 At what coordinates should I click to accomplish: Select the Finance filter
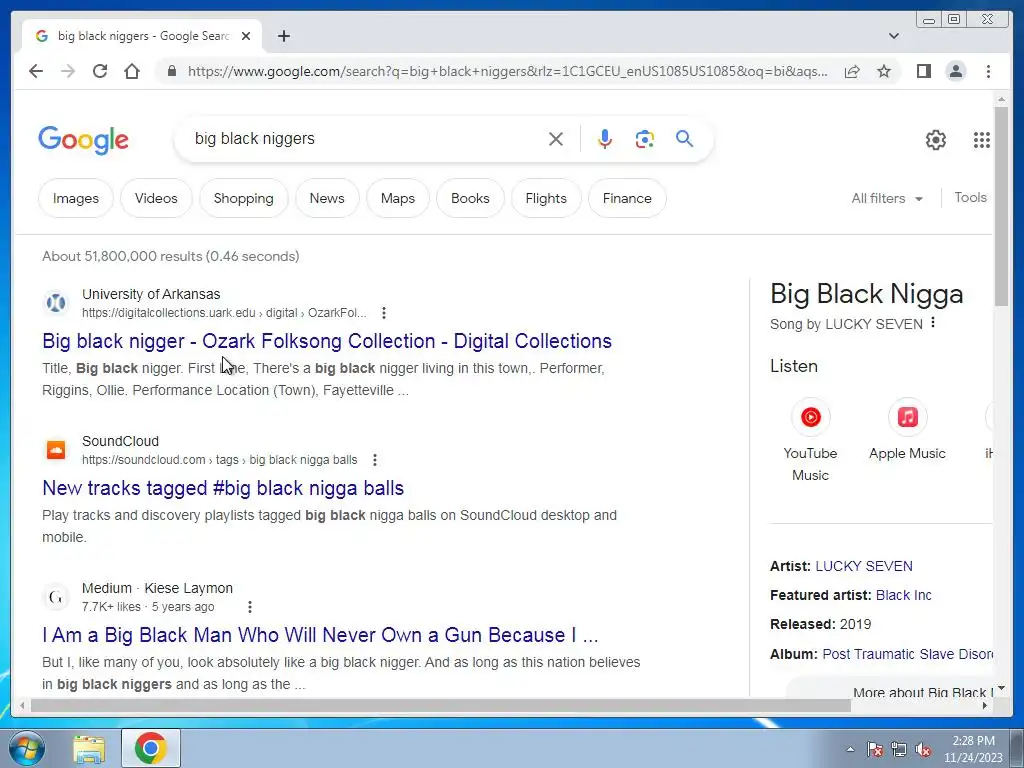click(627, 199)
